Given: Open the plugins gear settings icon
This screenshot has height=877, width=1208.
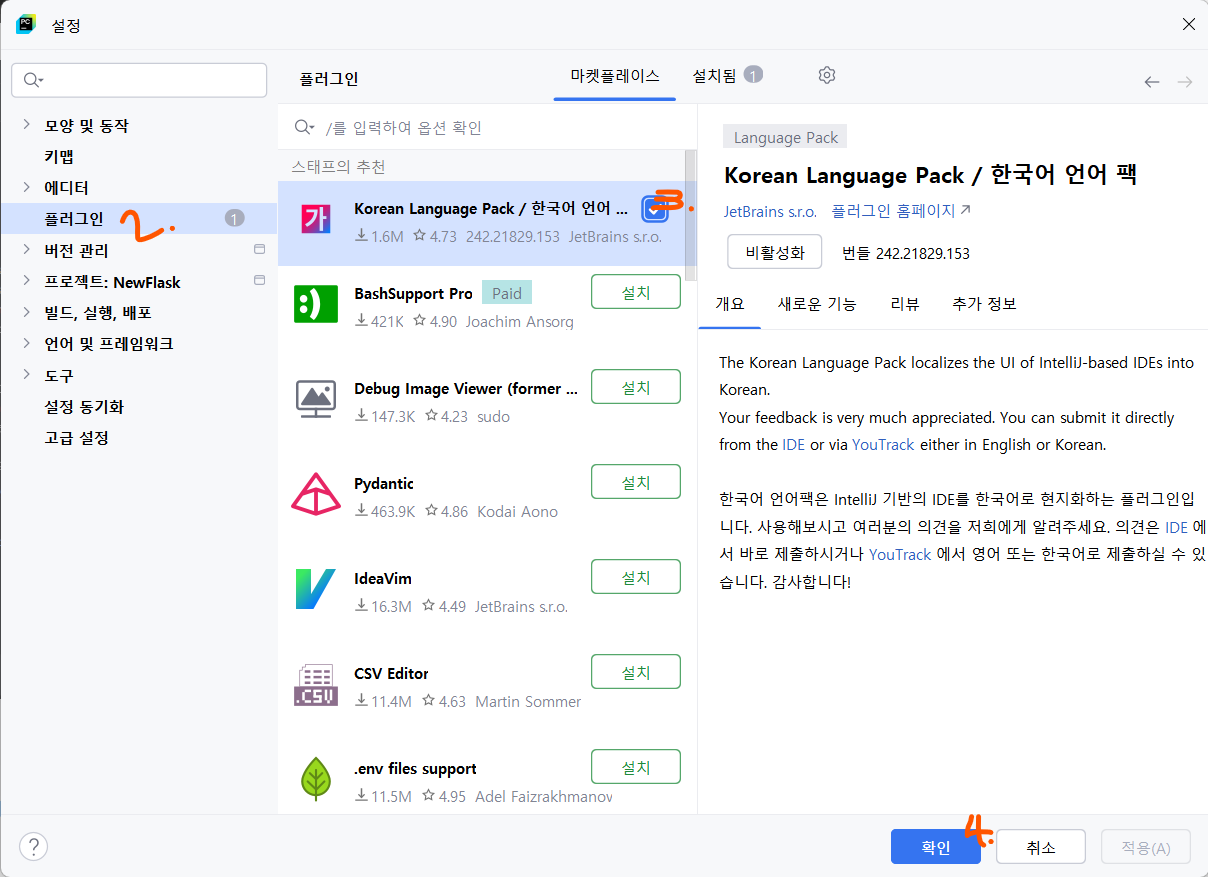Looking at the screenshot, I should tap(826, 75).
